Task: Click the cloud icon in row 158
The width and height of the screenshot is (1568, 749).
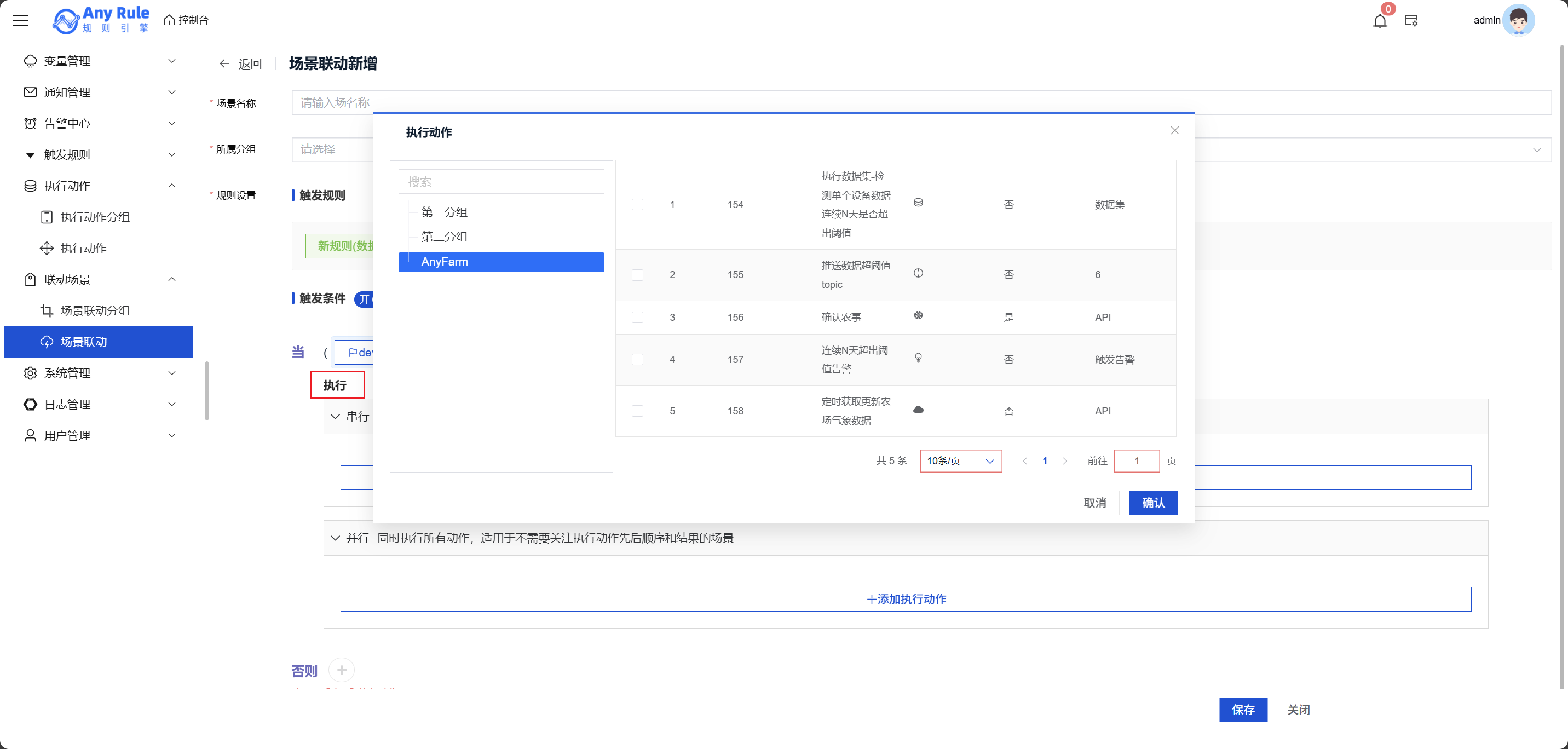Action: tap(918, 410)
